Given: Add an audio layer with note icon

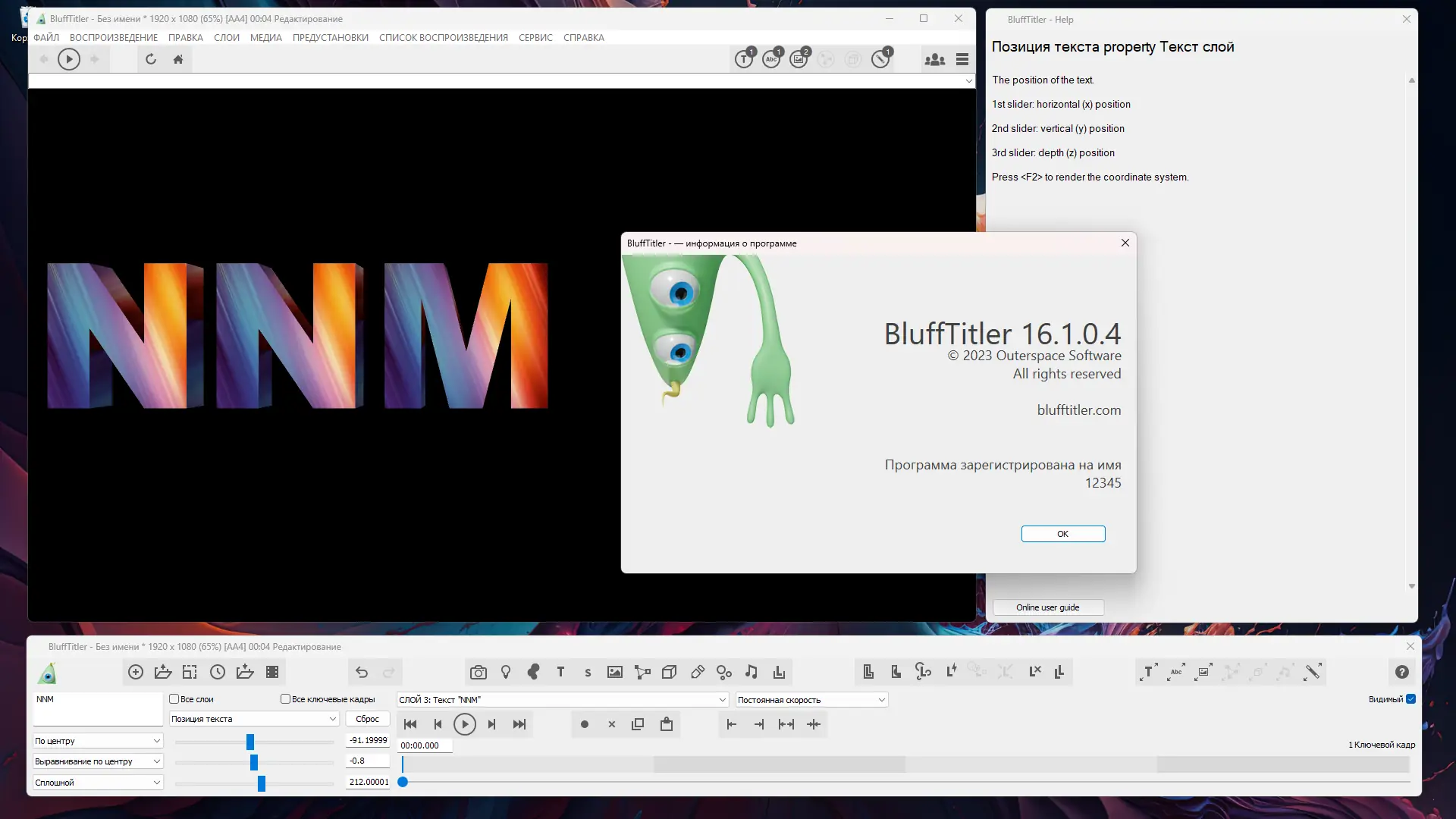Looking at the screenshot, I should pyautogui.click(x=751, y=672).
